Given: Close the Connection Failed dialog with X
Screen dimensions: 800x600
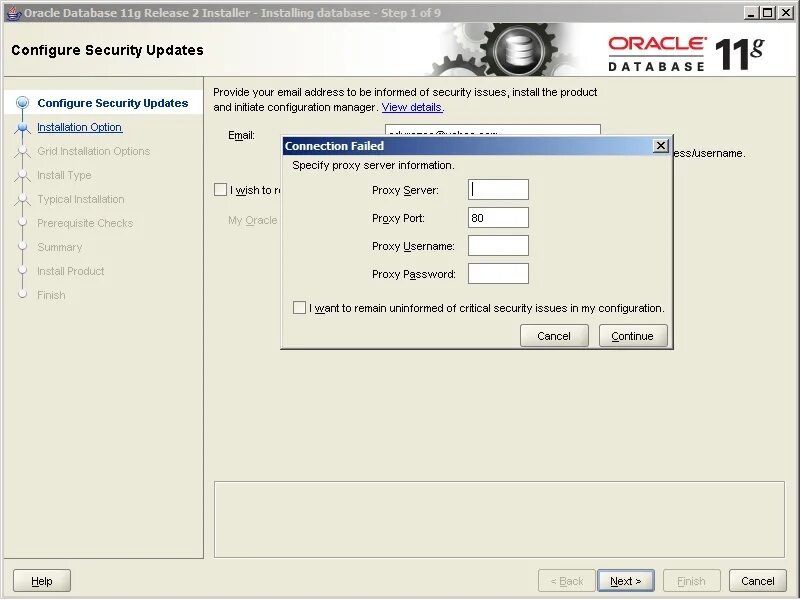Looking at the screenshot, I should 661,146.
